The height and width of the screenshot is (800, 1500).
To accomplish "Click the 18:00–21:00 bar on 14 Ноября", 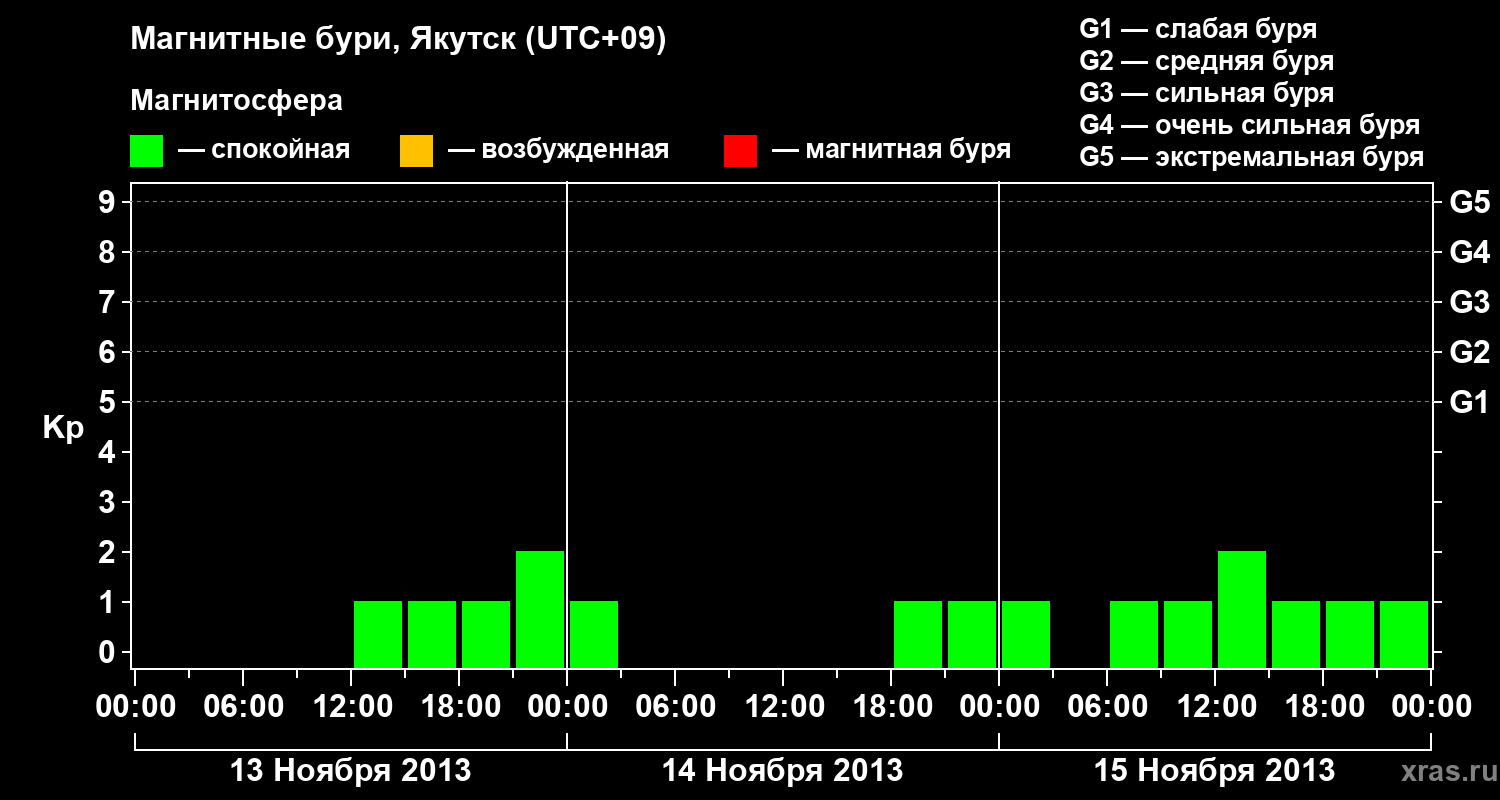I will (918, 634).
